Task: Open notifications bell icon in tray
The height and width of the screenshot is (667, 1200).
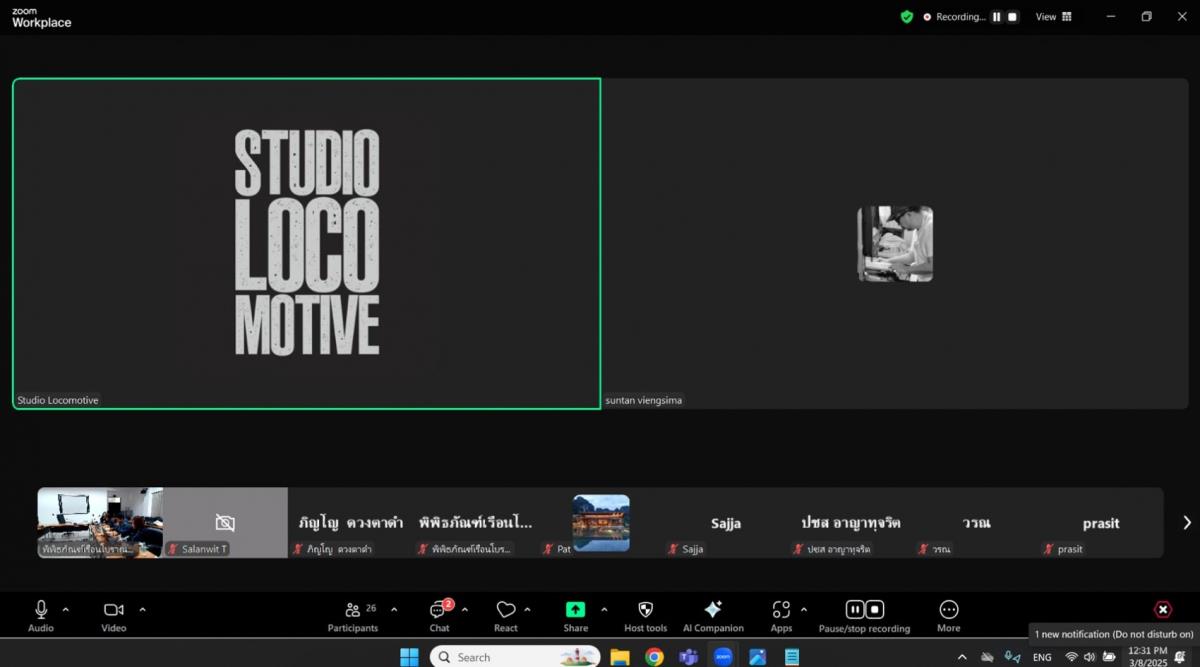Action: 1181,657
